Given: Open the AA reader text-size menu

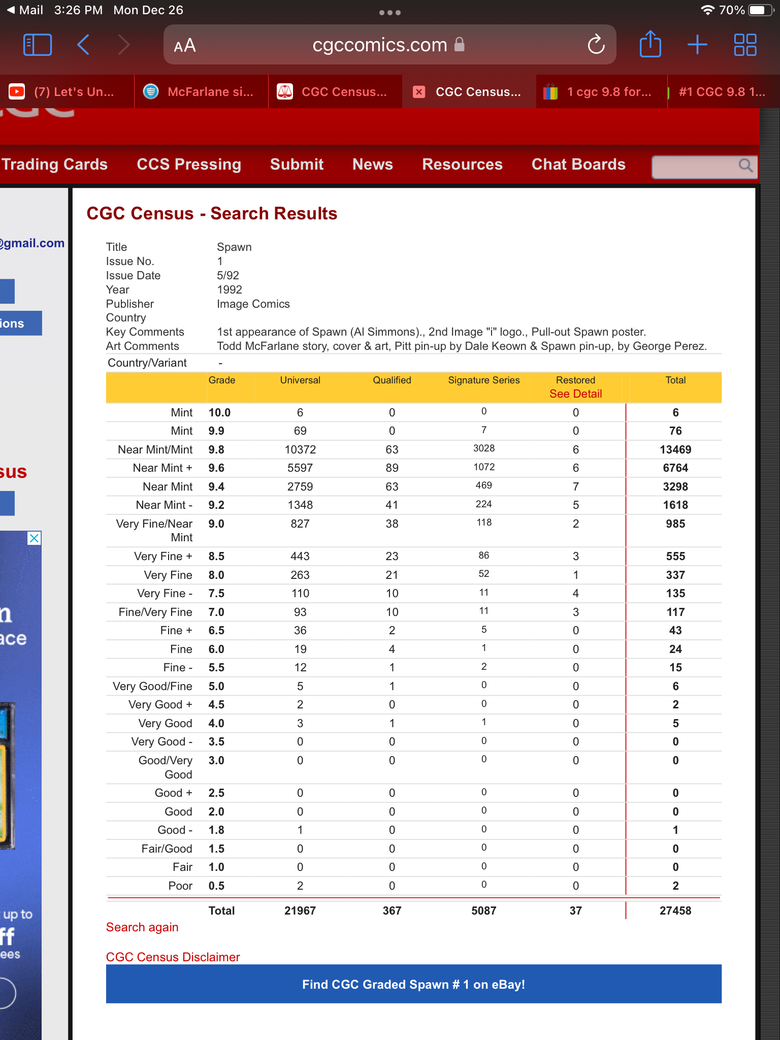Looking at the screenshot, I should click(184, 46).
